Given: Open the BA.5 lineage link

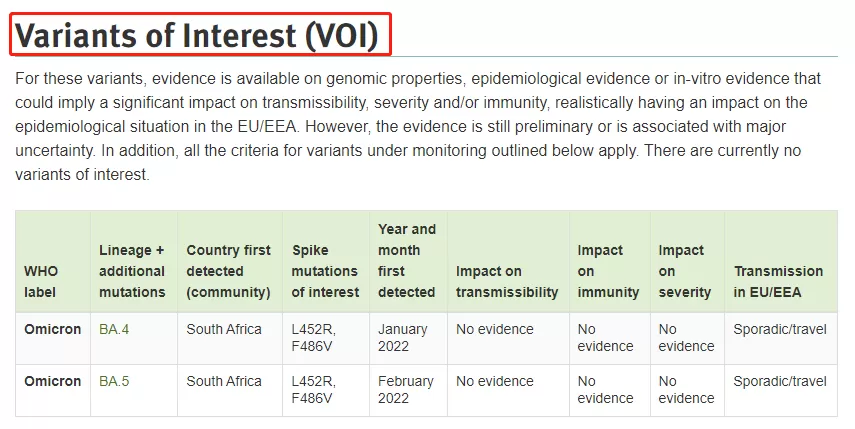Looking at the screenshot, I should click(x=114, y=381).
